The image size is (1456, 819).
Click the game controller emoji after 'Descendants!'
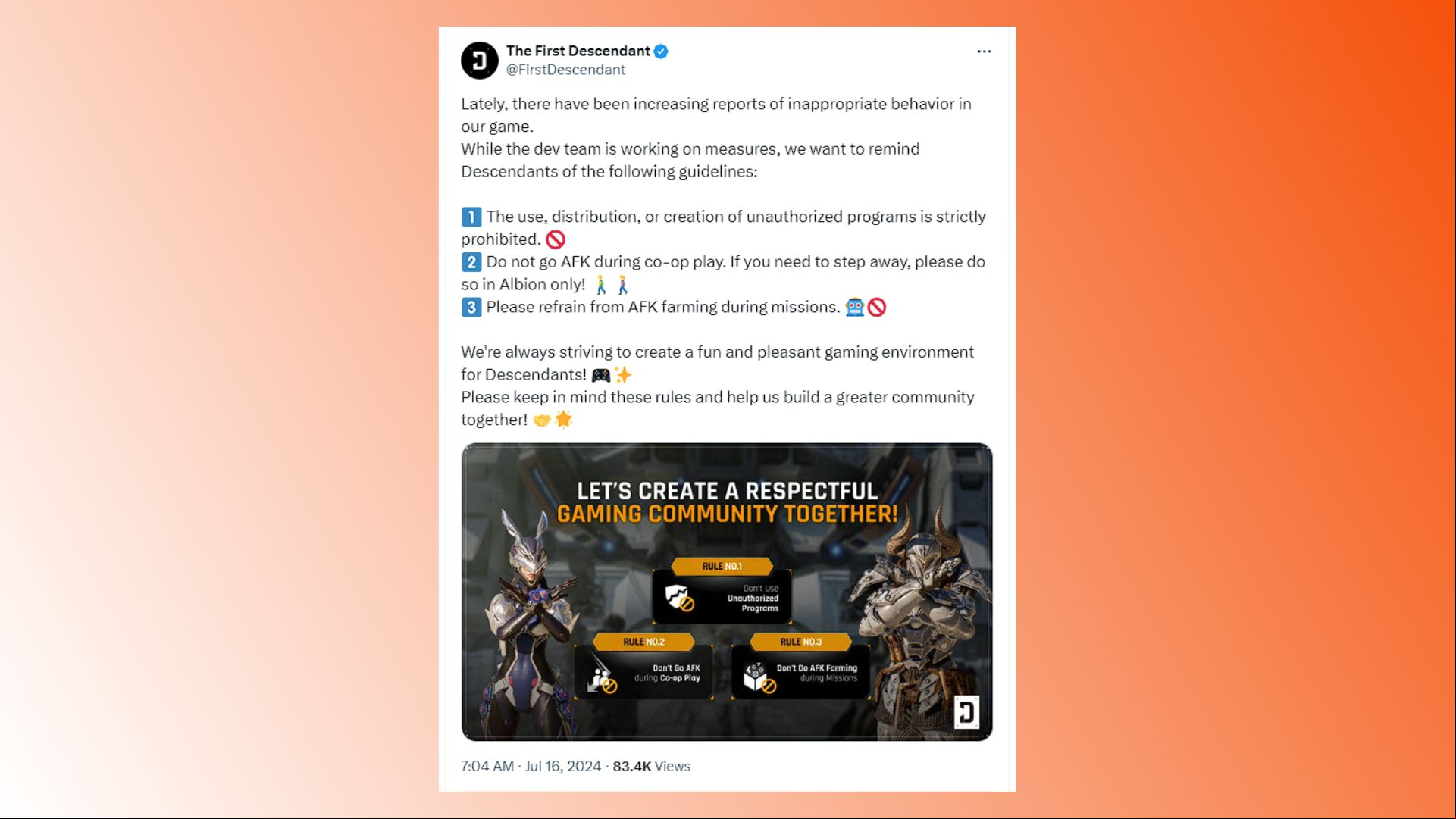click(x=601, y=375)
